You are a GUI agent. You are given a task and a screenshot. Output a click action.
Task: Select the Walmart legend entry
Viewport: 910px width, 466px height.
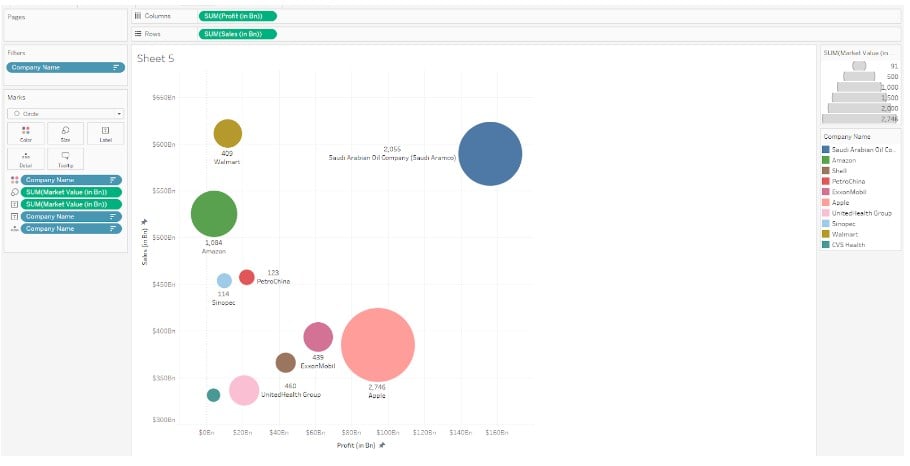[840, 234]
